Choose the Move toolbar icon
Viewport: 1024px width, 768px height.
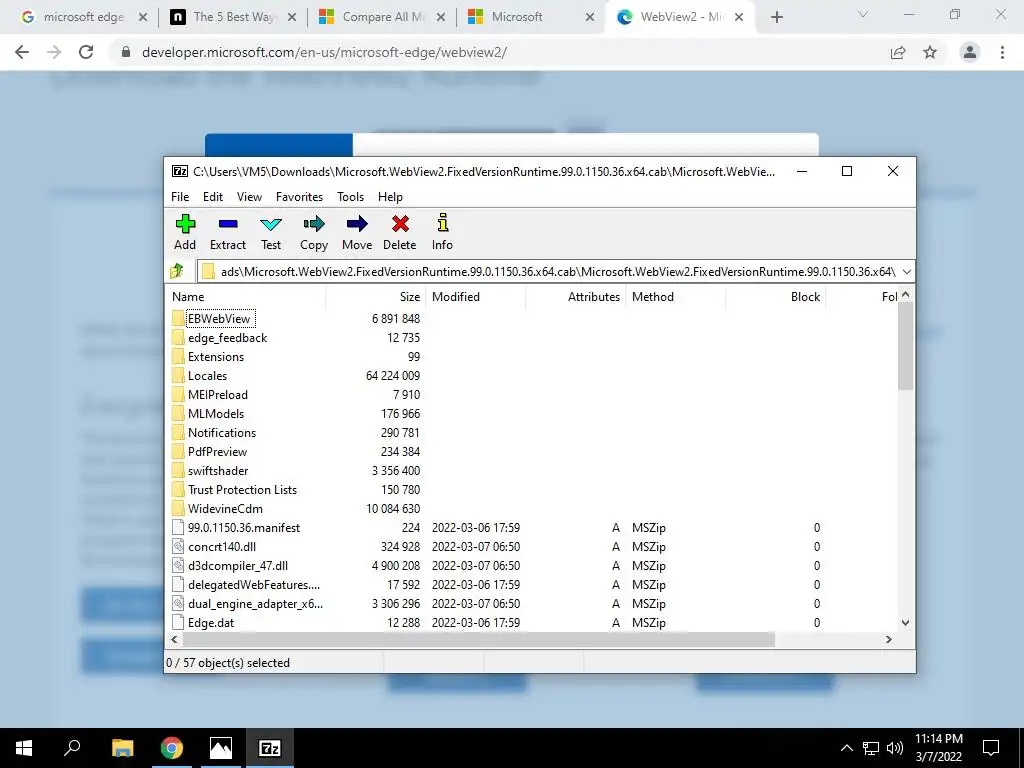coord(357,224)
